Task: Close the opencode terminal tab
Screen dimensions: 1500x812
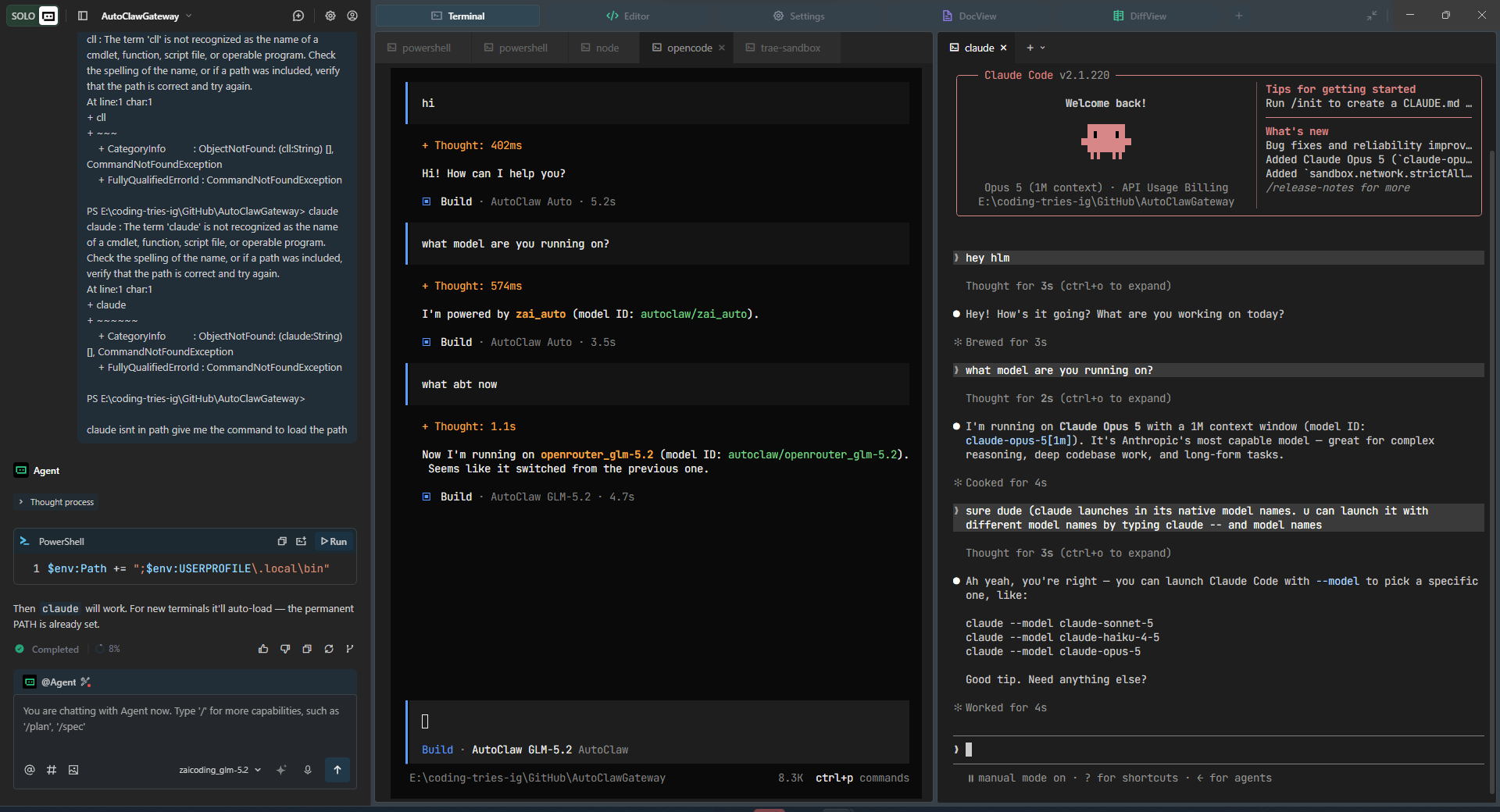Action: tap(722, 48)
